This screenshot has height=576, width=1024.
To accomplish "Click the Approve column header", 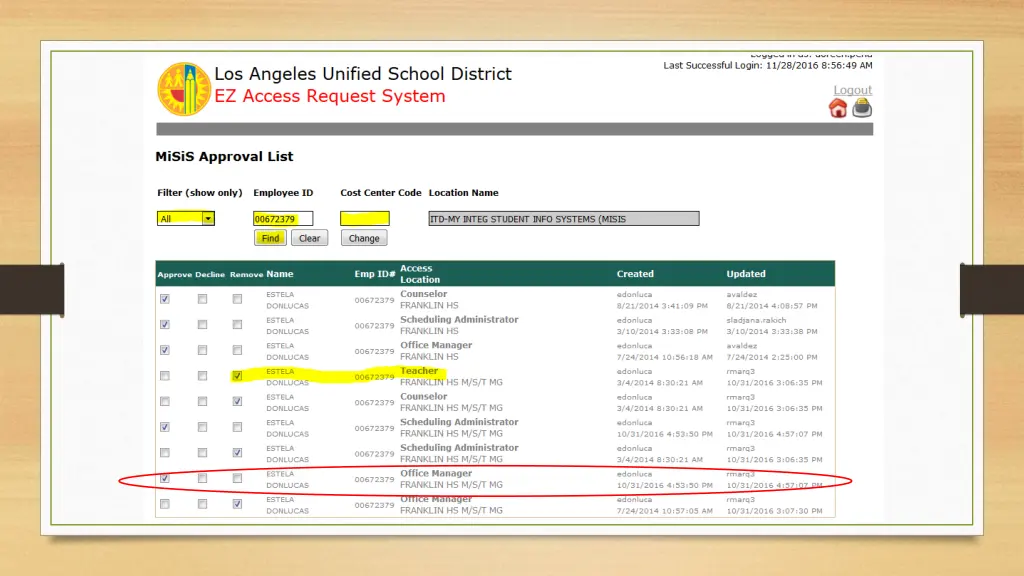I will click(174, 274).
